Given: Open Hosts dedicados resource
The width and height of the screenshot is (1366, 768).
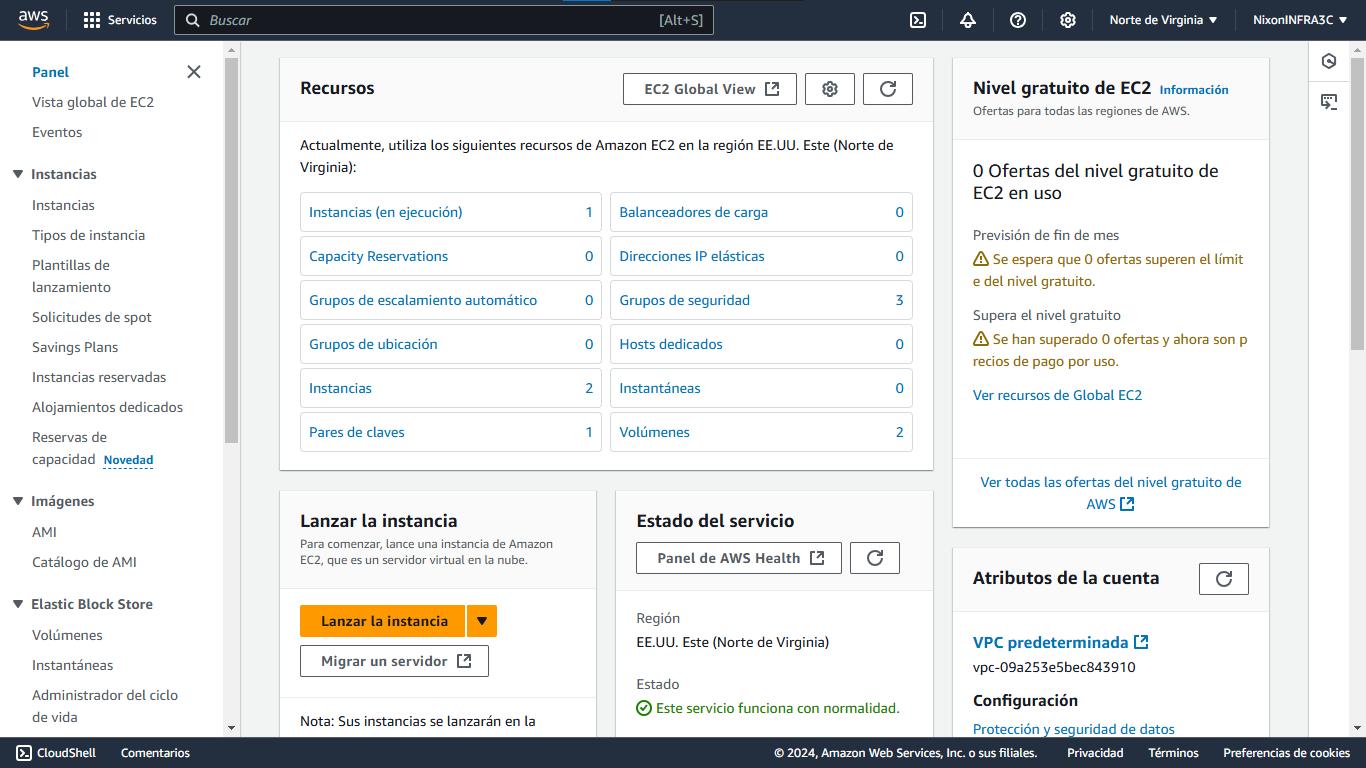Looking at the screenshot, I should click(x=671, y=344).
